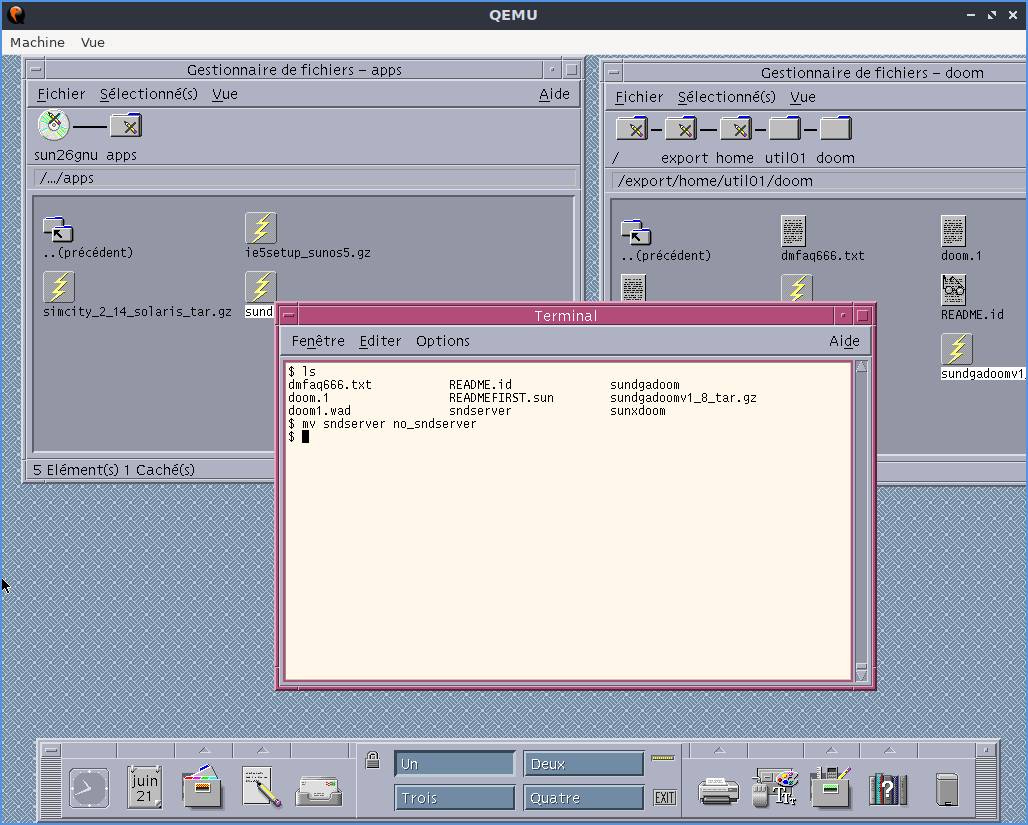Expand subpanel arrow above text note icon
This screenshot has width=1028, height=825.
point(262,750)
